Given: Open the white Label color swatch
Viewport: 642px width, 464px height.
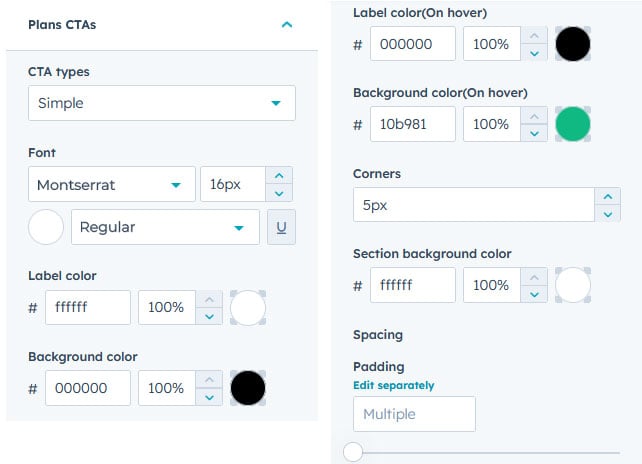Looking at the screenshot, I should (248, 308).
